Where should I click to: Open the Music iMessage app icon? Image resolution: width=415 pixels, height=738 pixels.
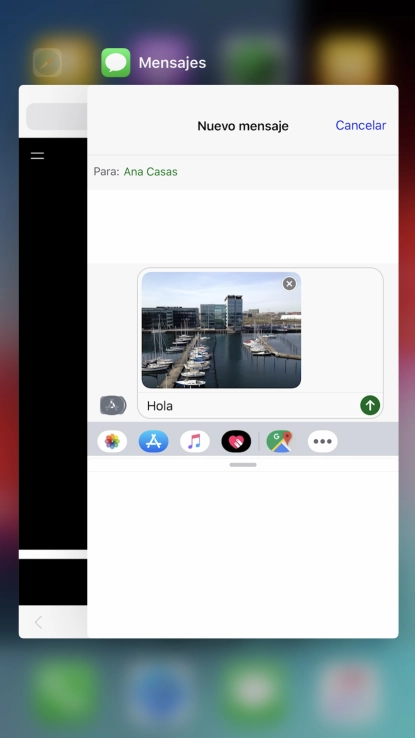195,441
